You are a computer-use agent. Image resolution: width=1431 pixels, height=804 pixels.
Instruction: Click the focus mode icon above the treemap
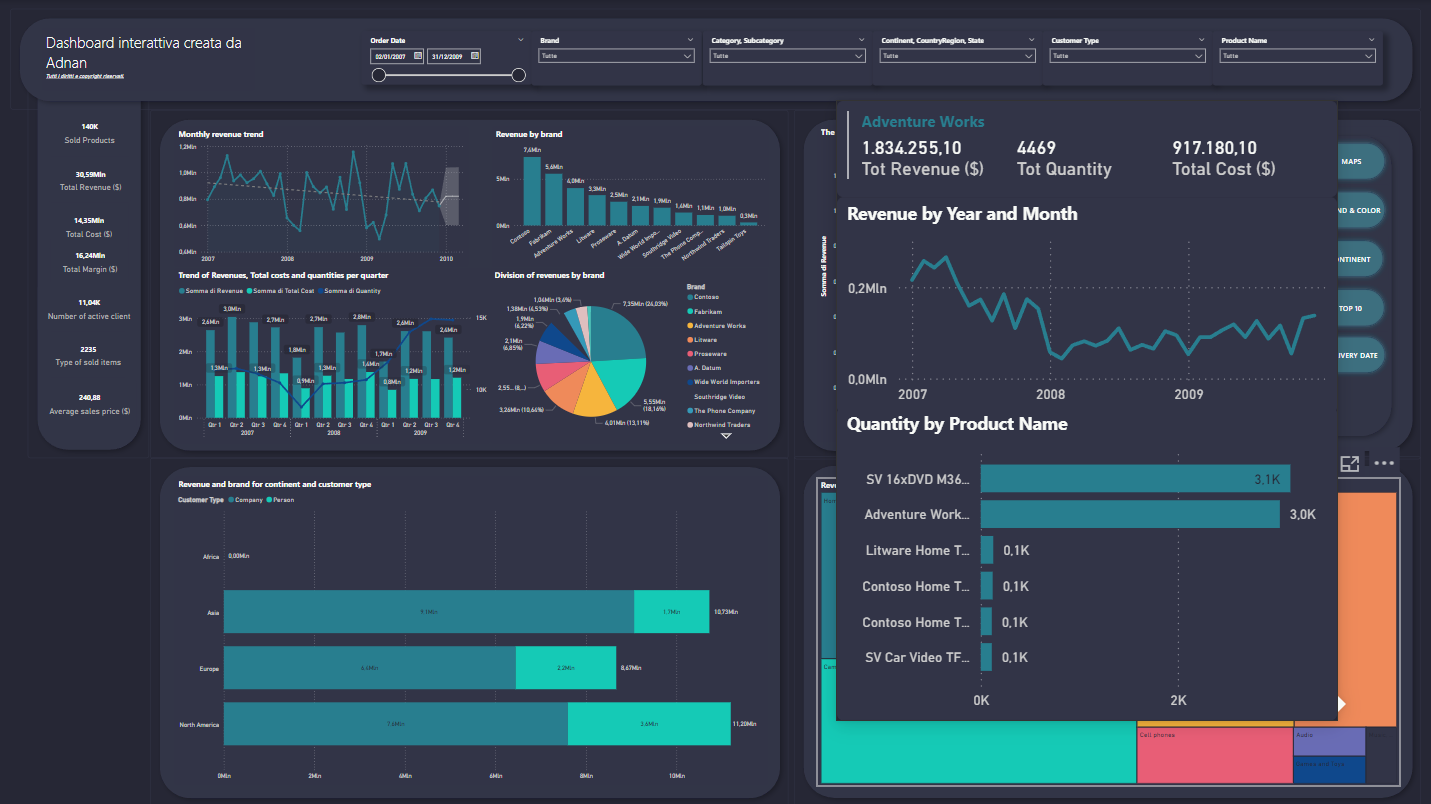tap(1350, 463)
